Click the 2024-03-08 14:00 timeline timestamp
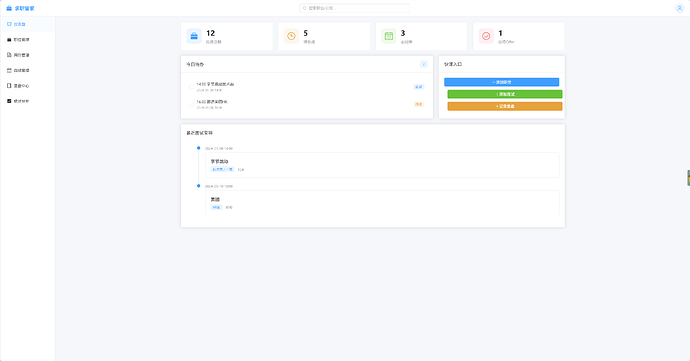Viewport: 690px width, 361px height. (x=219, y=148)
